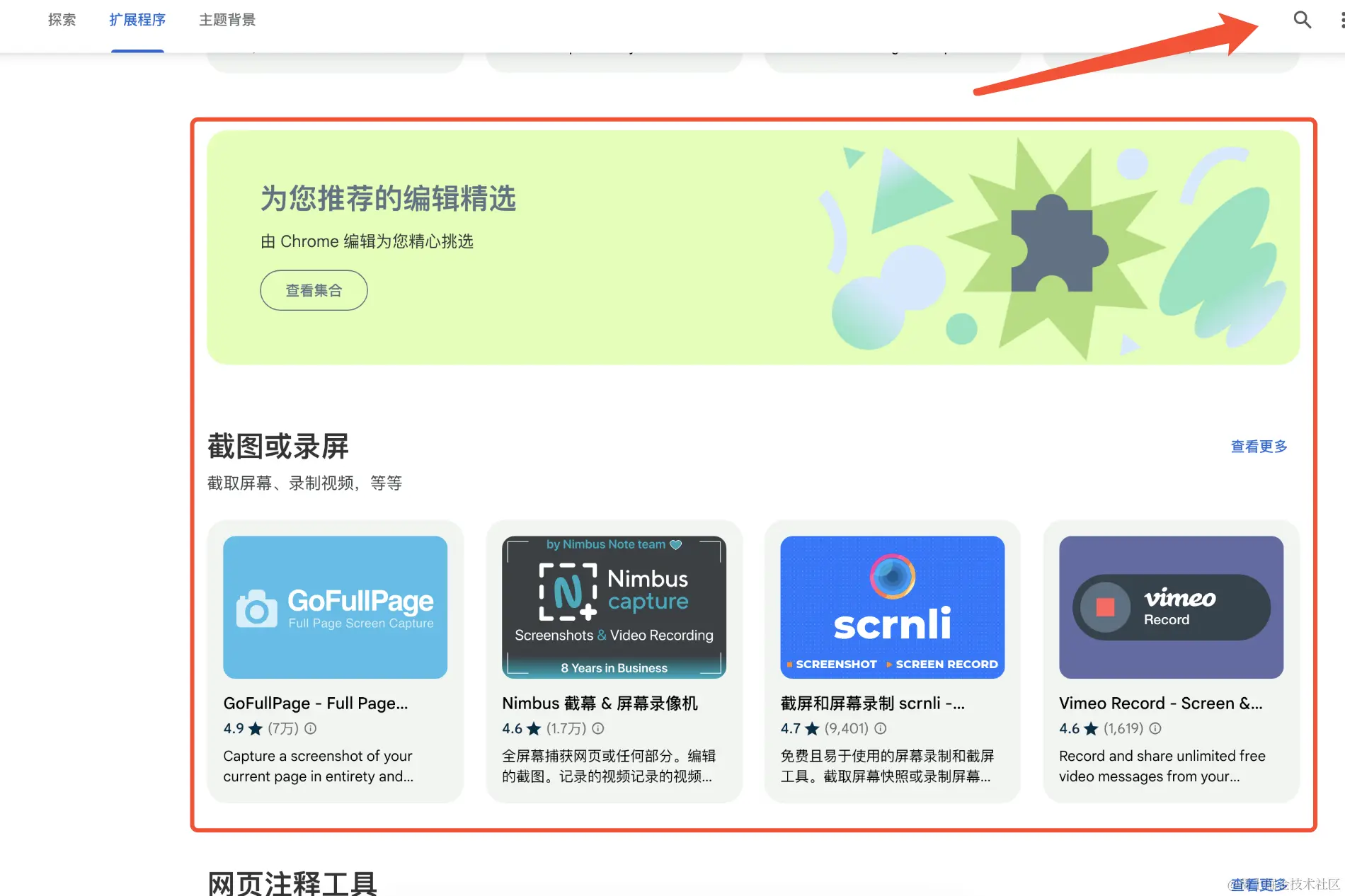This screenshot has width=1345, height=896.
Task: Click the star icon on Nimbus 4.6 rating
Action: pyautogui.click(x=534, y=728)
